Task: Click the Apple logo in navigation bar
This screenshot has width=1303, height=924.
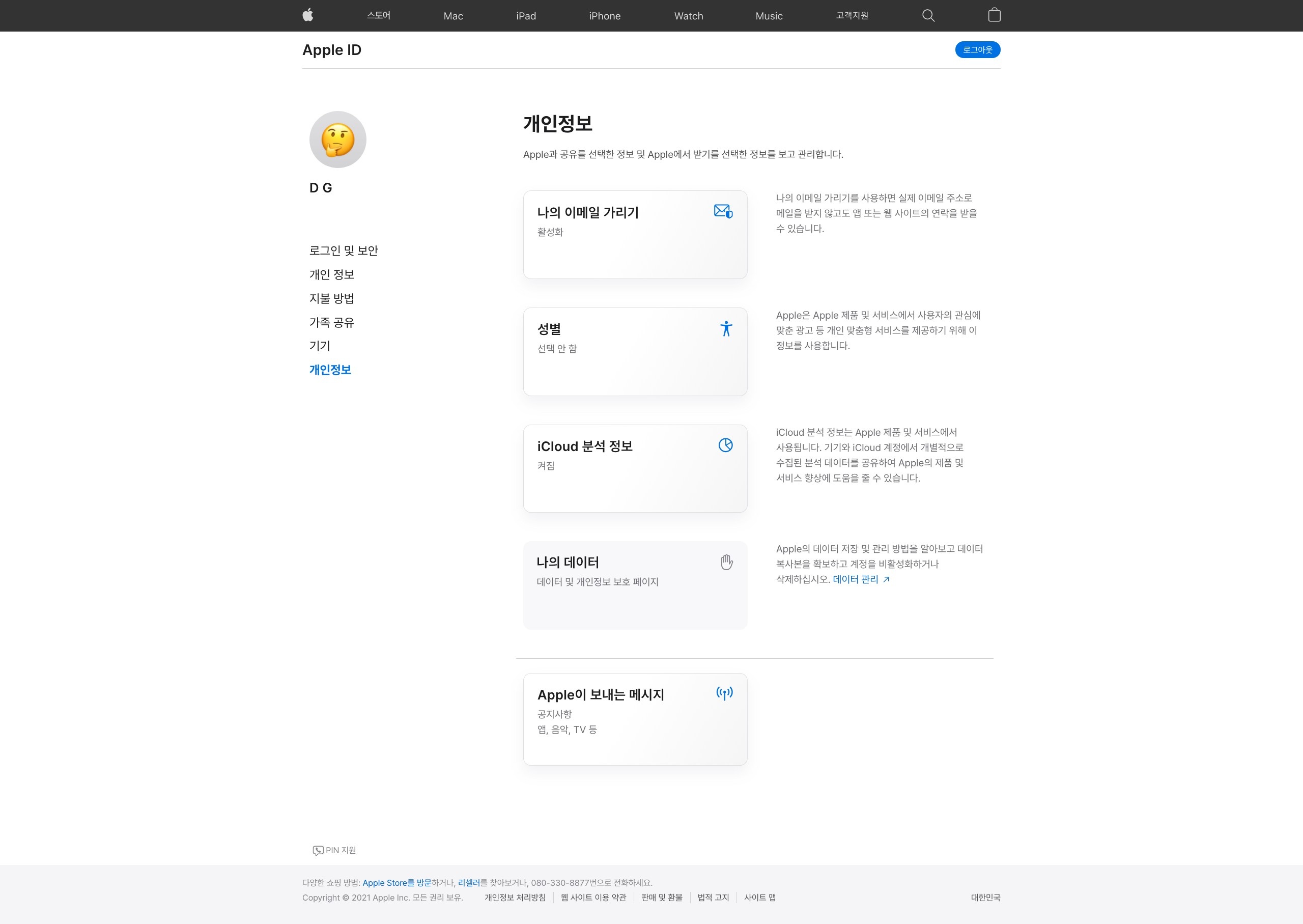Action: pos(308,15)
